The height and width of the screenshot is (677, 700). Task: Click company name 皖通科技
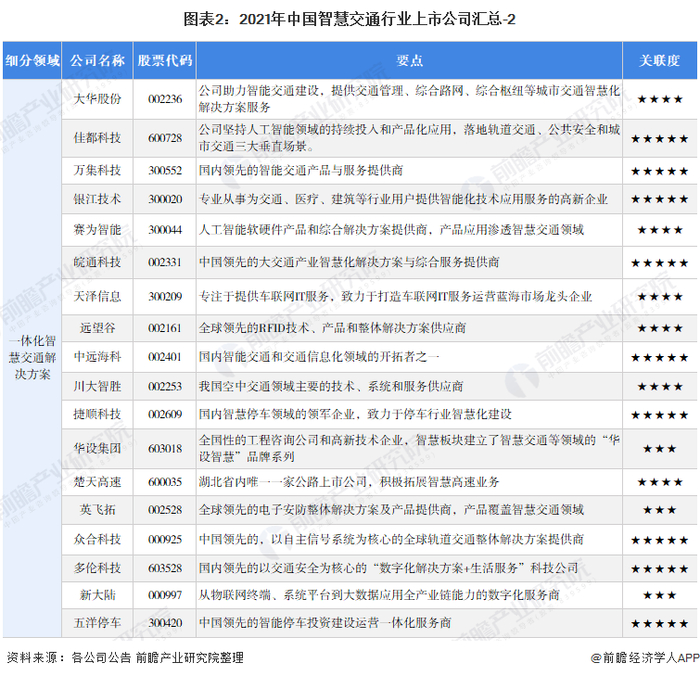point(97,262)
